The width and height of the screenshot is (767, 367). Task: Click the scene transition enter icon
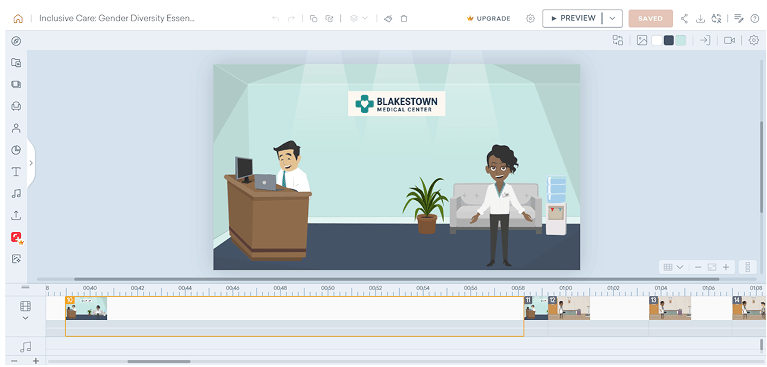(705, 41)
